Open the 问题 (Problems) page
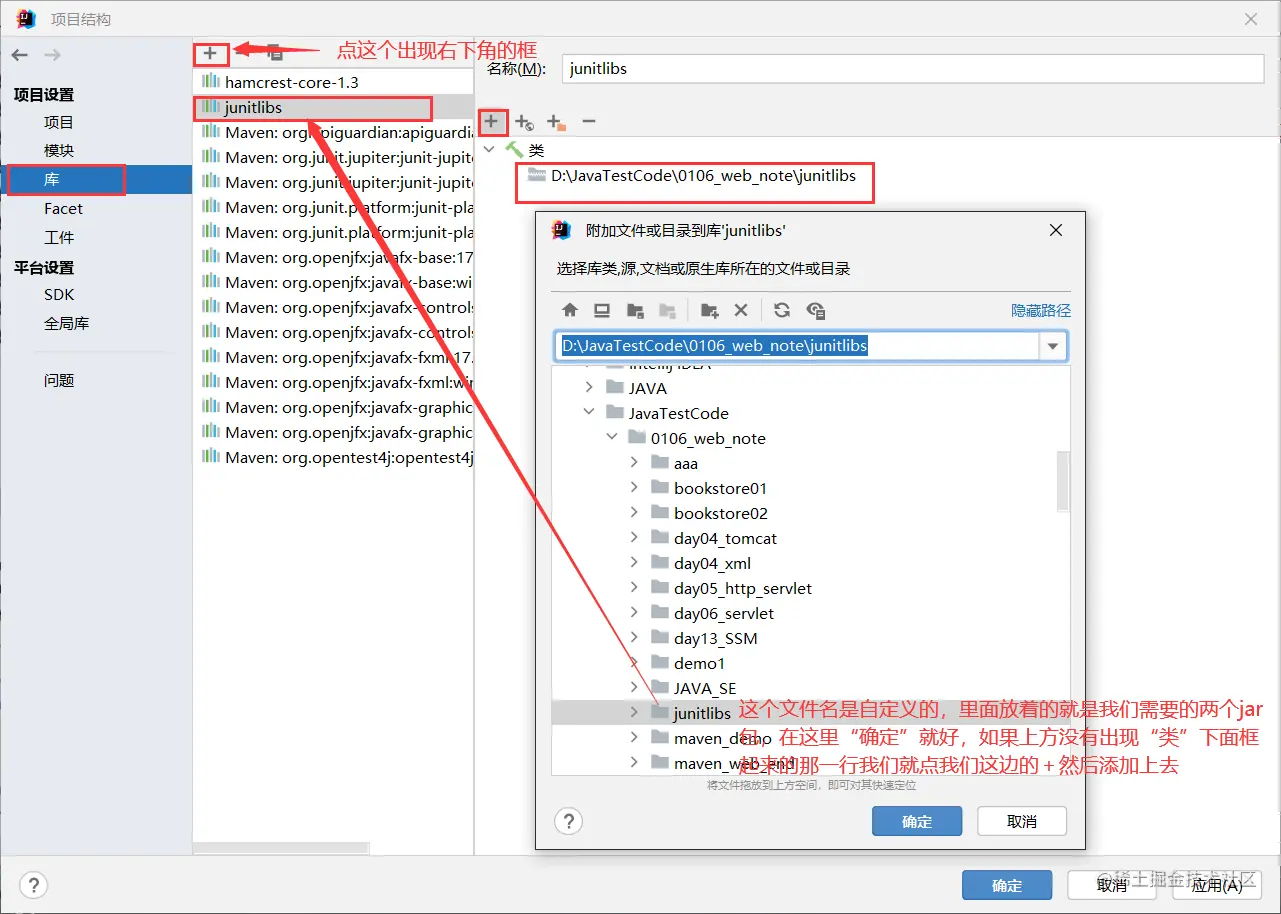This screenshot has width=1281, height=914. click(x=59, y=380)
